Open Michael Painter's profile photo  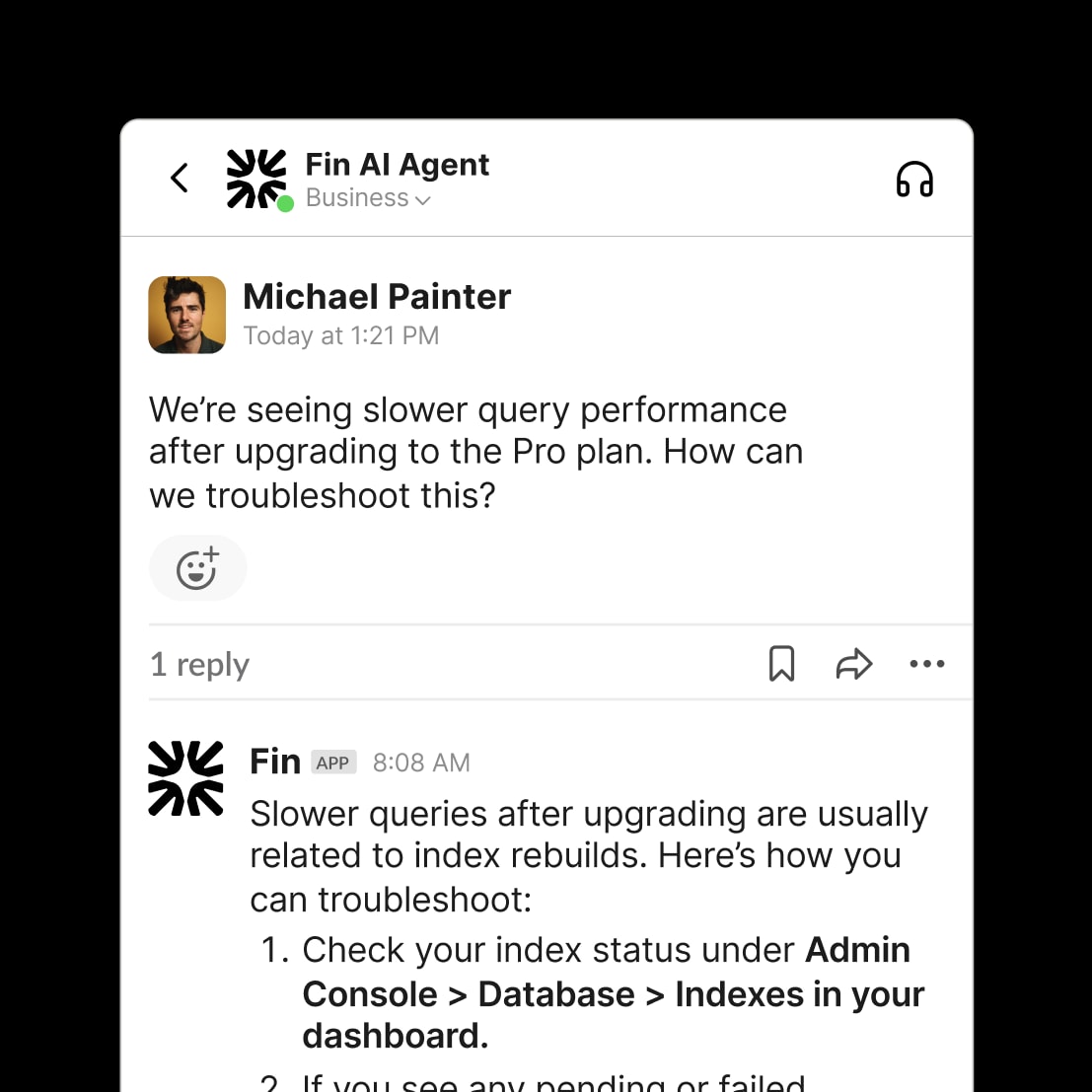(186, 315)
